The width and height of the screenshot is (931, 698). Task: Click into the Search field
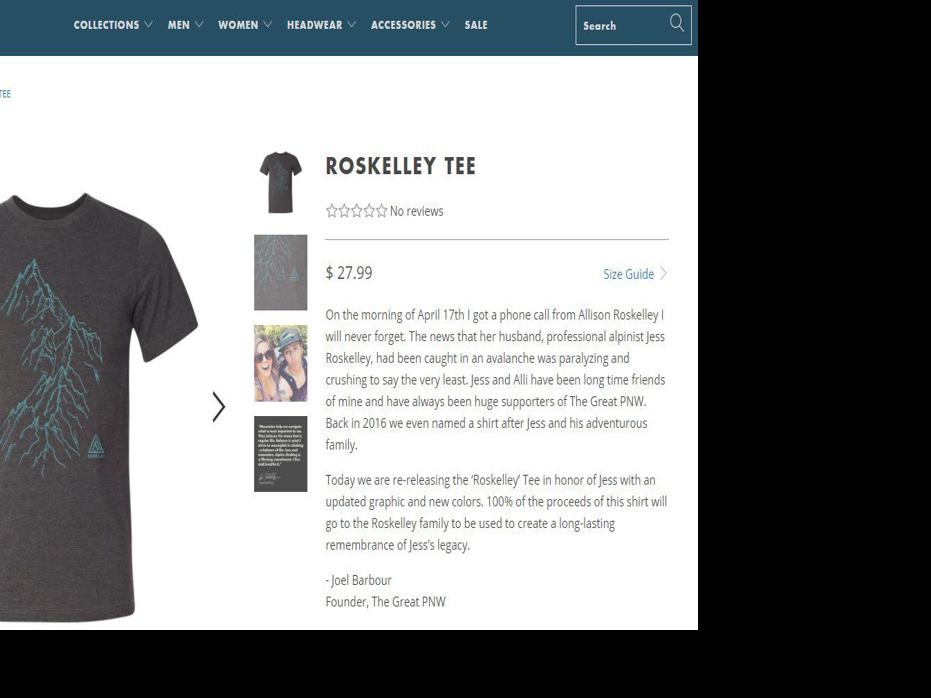coord(634,25)
